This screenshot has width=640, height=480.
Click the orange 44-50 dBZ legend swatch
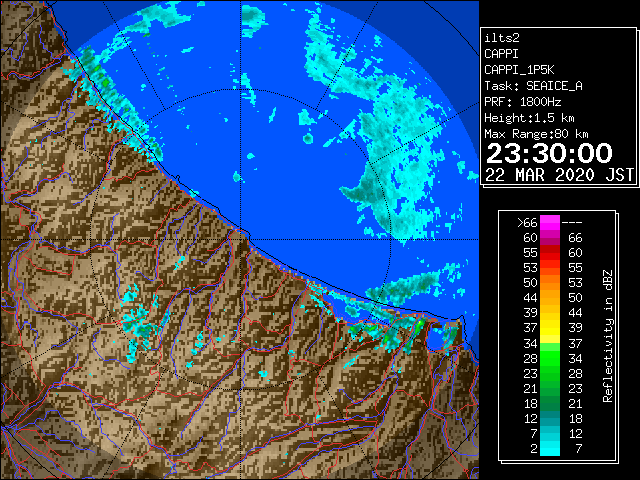tap(550, 298)
